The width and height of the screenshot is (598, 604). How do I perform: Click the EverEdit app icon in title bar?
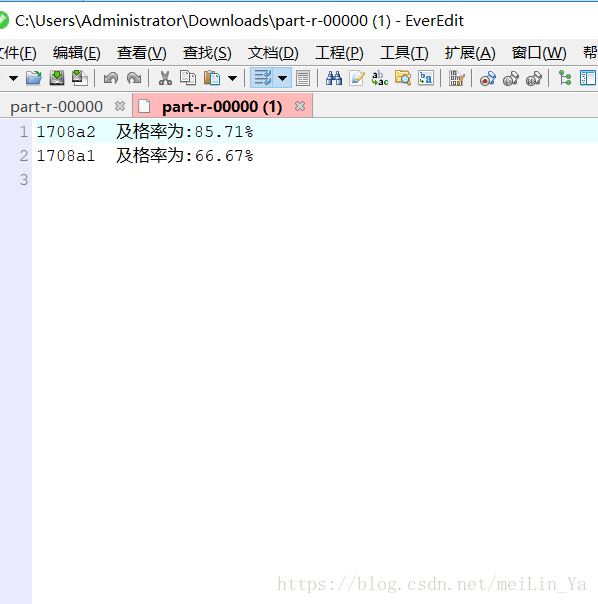[3, 20]
